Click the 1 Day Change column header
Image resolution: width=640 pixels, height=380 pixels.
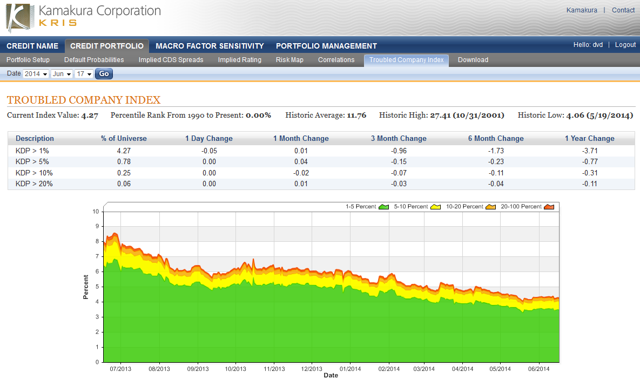[209, 138]
